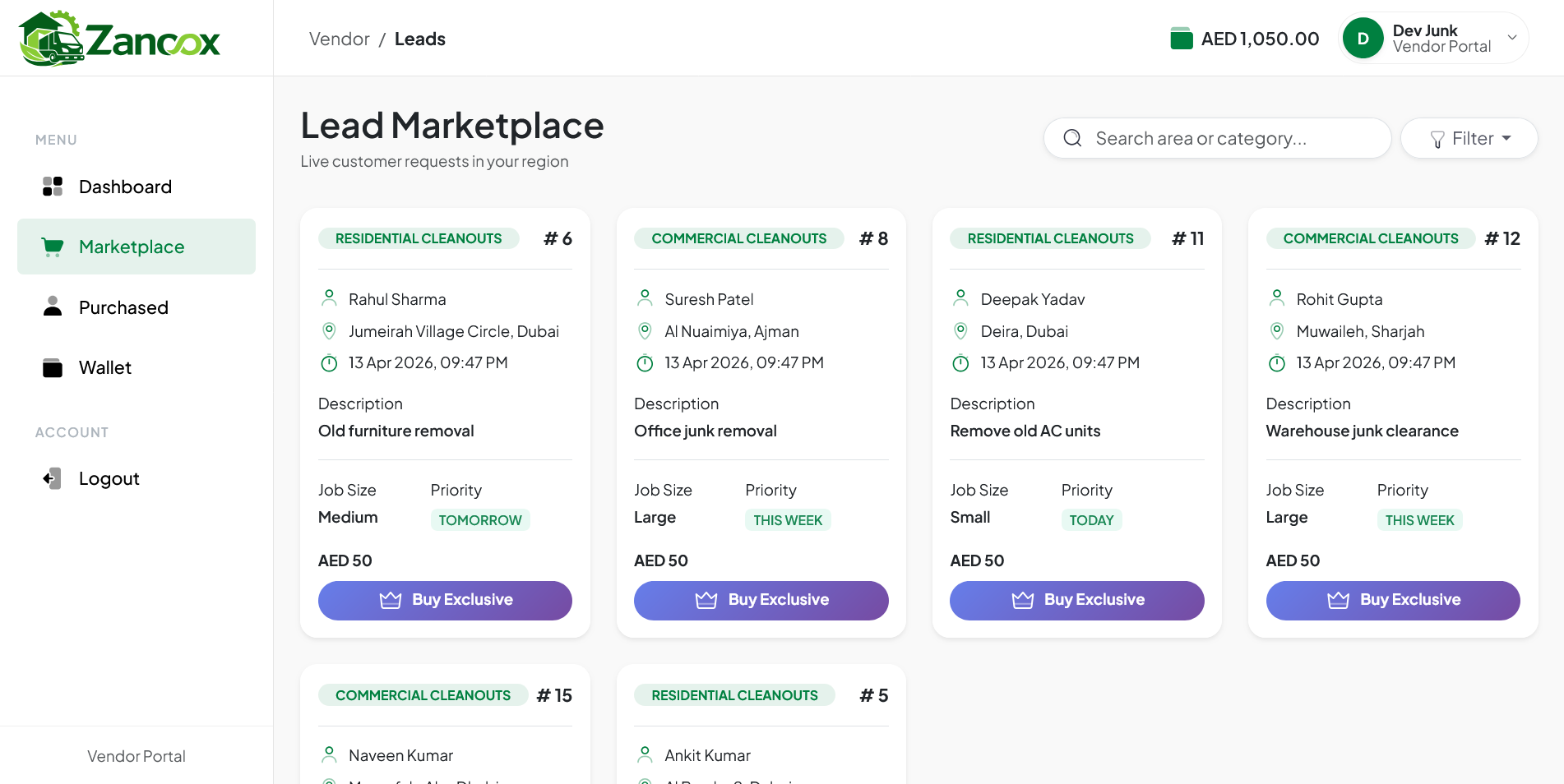Select Marketplace in the sidebar

(137, 247)
